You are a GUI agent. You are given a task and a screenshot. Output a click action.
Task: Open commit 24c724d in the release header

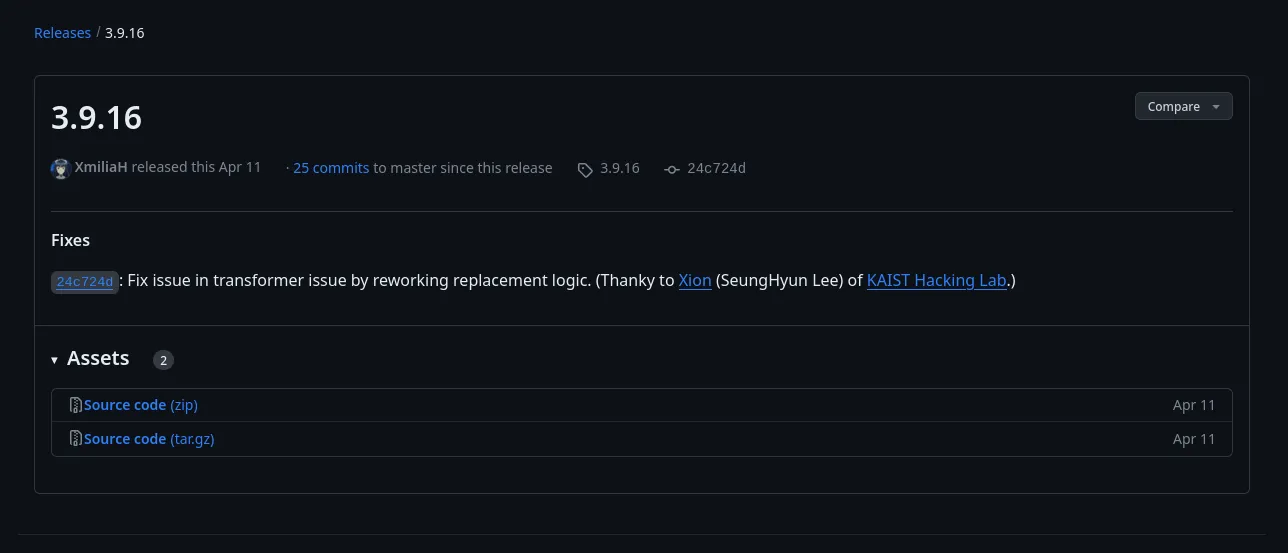pyautogui.click(x=716, y=168)
